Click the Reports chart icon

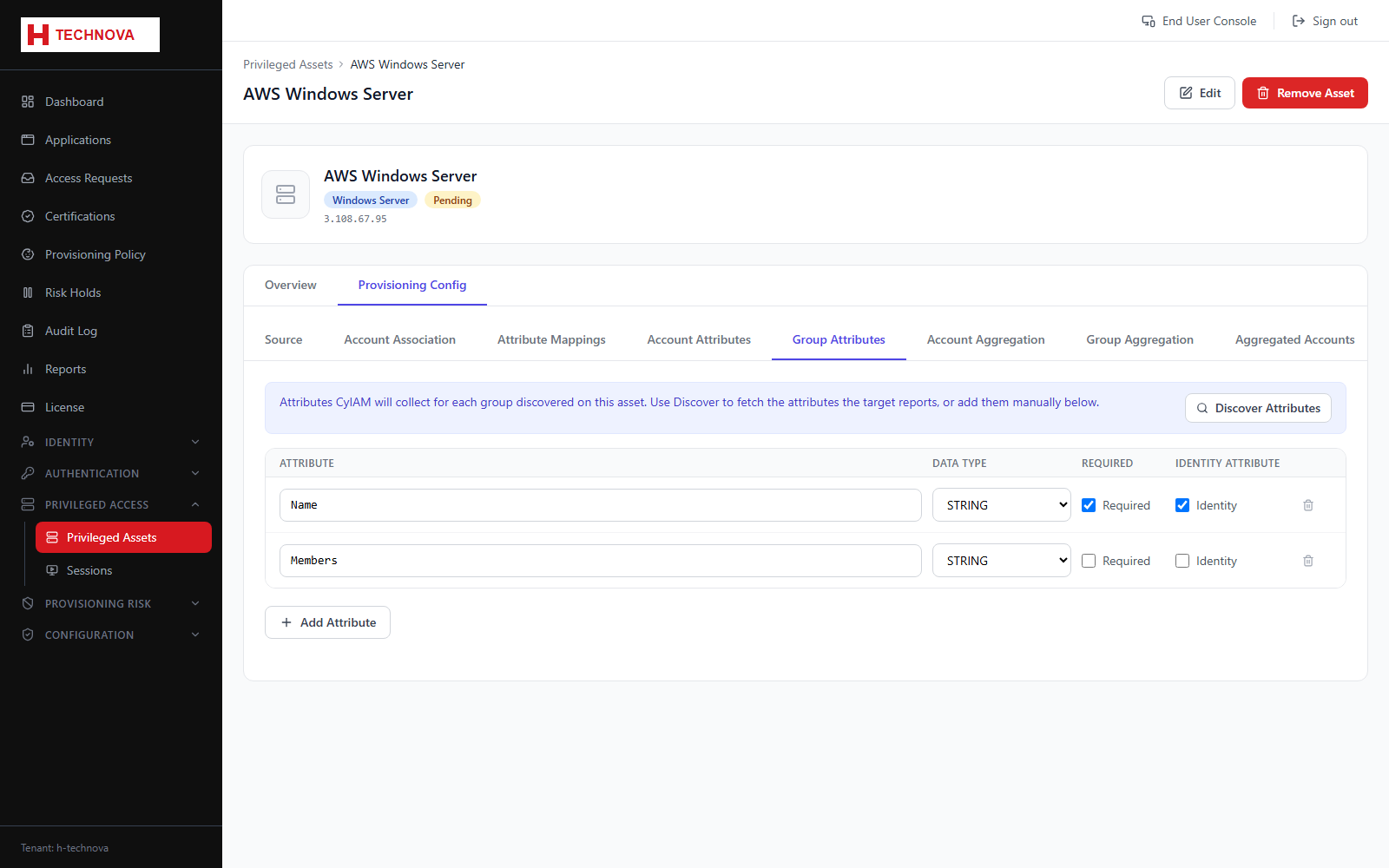click(x=28, y=369)
